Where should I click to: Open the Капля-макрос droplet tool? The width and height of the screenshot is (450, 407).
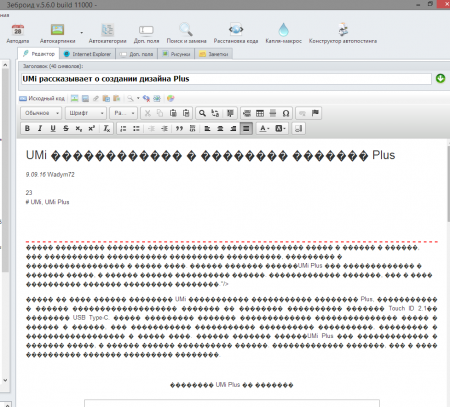pyautogui.click(x=283, y=34)
